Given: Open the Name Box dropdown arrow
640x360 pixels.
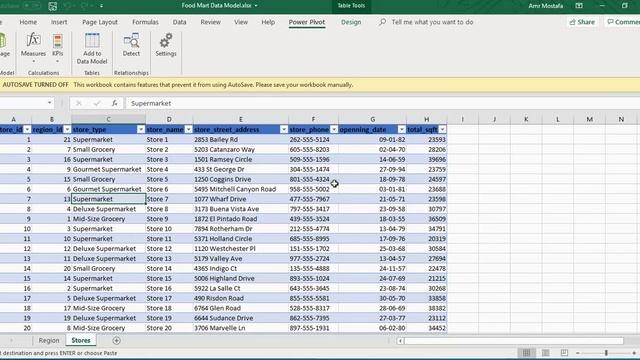Looking at the screenshot, I should point(49,103).
